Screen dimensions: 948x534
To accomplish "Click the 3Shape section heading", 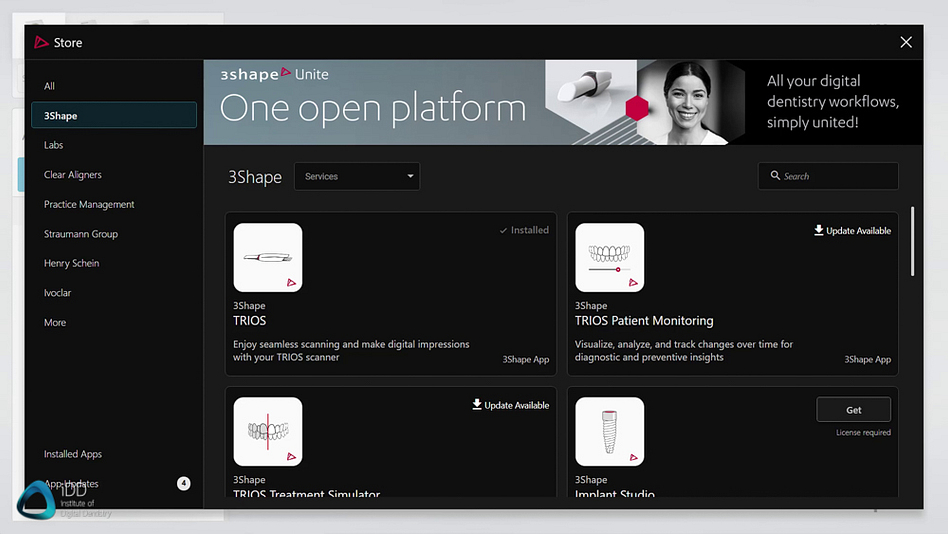I will point(255,177).
